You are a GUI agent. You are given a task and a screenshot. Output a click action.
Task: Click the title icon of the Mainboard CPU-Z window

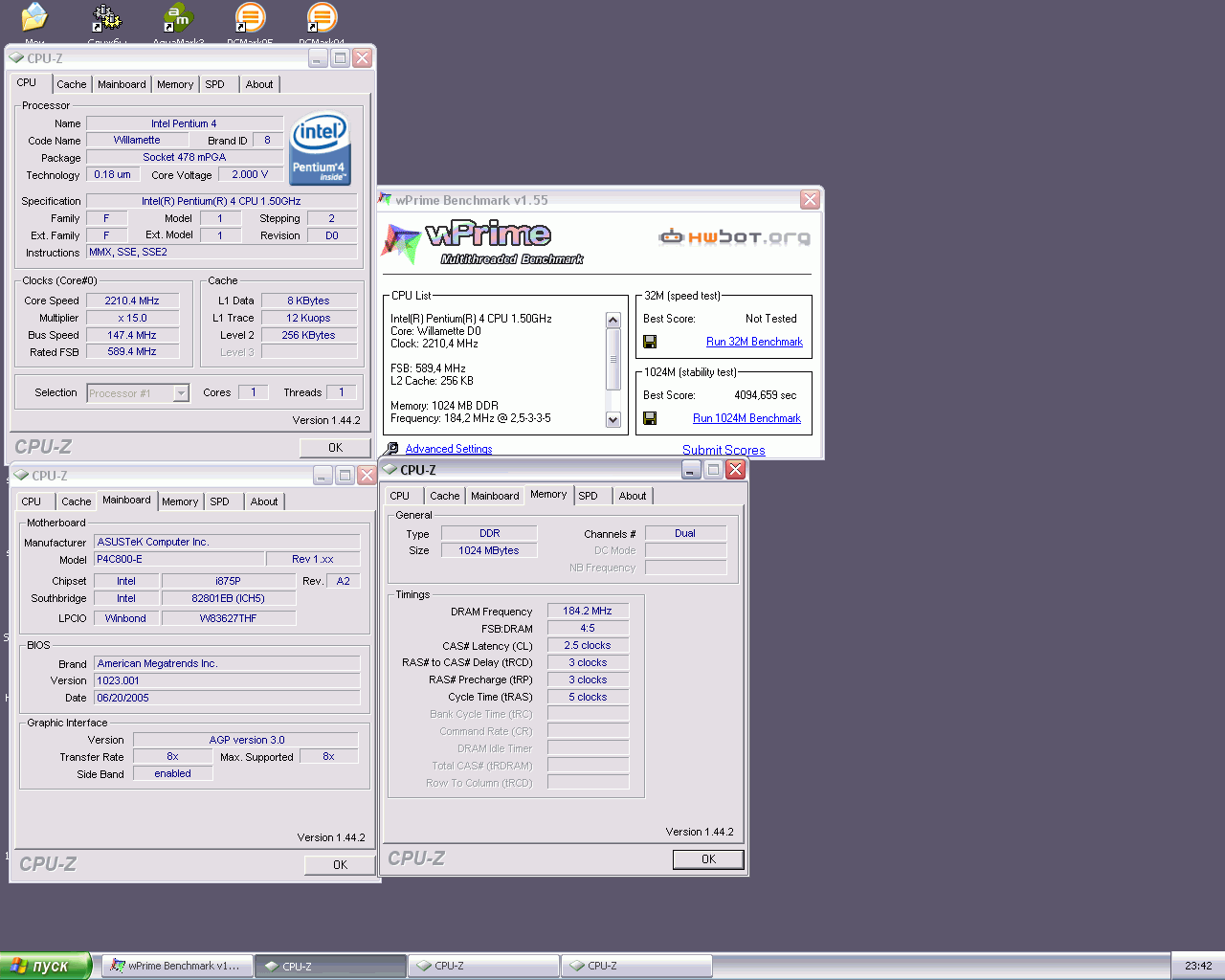[x=21, y=475]
